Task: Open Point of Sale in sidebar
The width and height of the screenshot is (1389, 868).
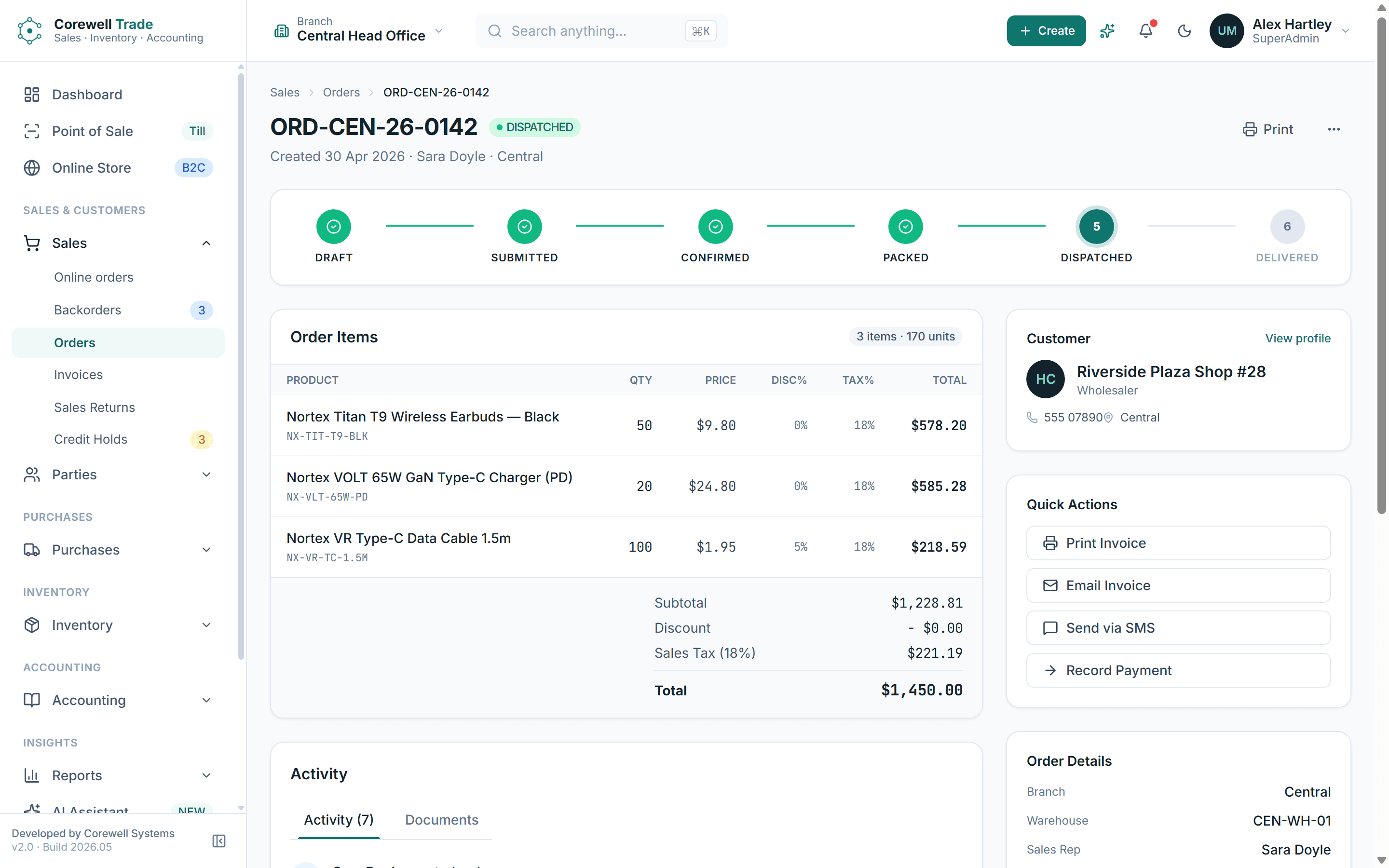Action: click(x=118, y=132)
